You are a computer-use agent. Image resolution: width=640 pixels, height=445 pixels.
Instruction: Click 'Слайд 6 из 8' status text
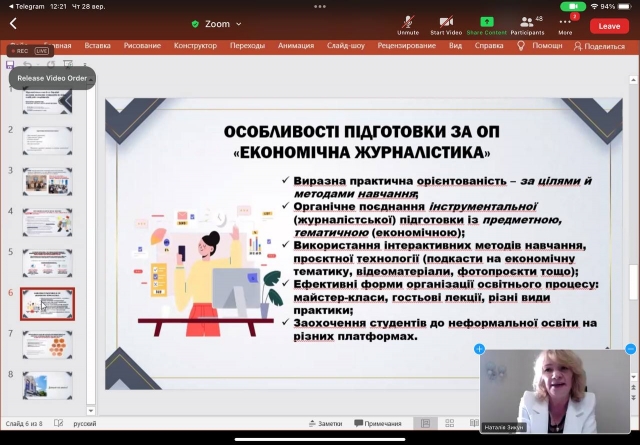coord(24,423)
